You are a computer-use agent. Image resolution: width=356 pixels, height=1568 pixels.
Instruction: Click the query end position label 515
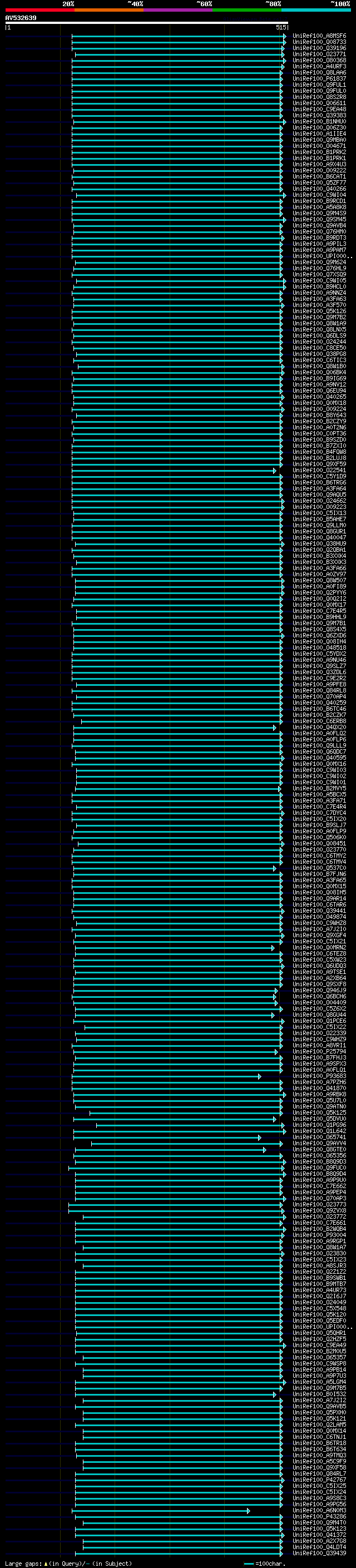[280, 27]
